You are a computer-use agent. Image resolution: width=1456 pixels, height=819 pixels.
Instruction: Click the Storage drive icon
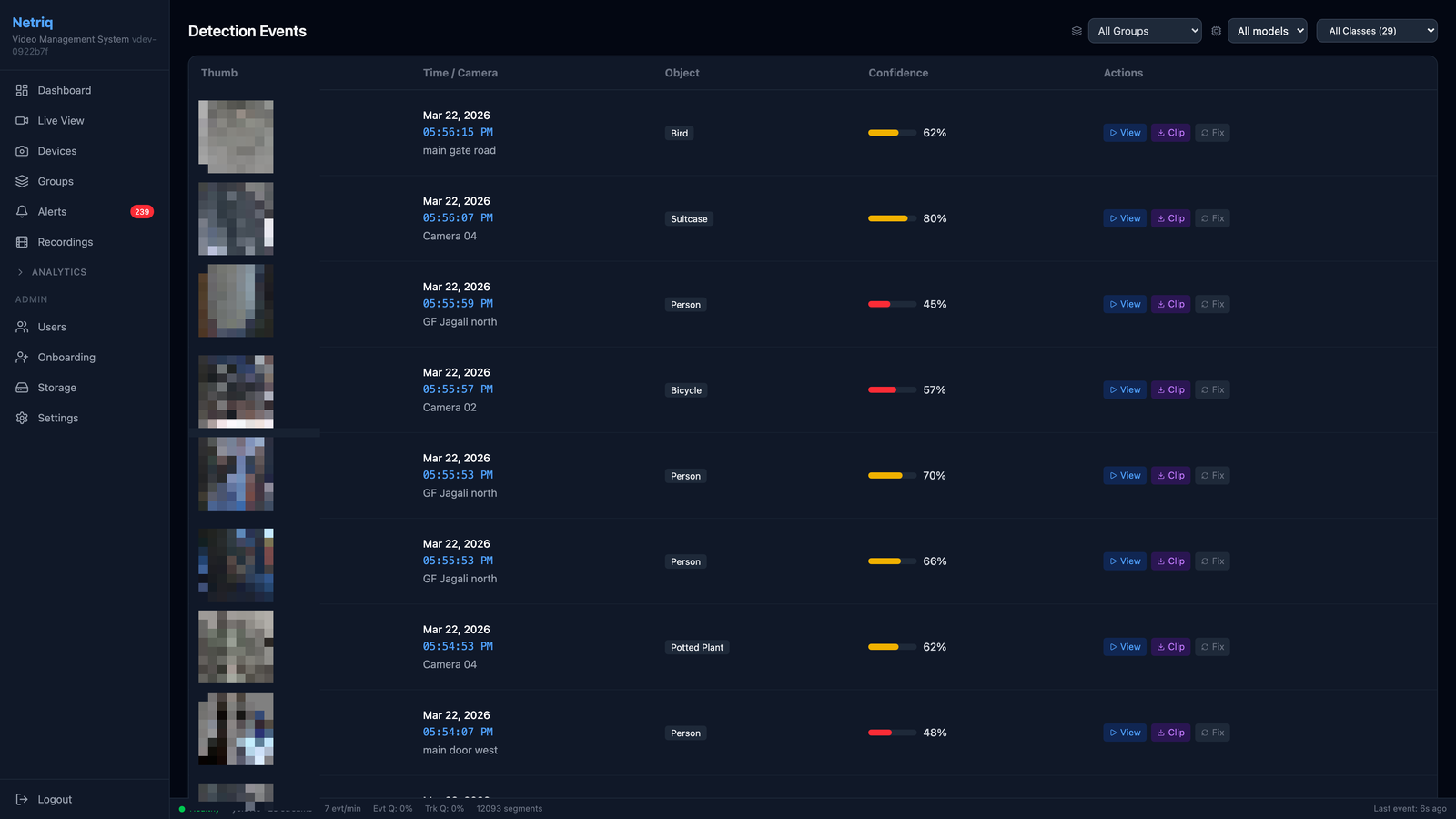pos(22,388)
